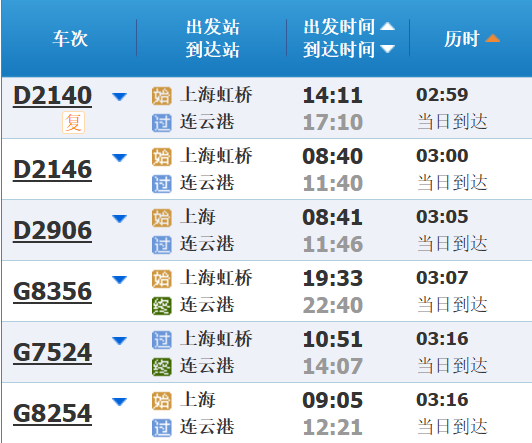
Task: Expand the G8356 stop list arrow
Action: click(x=119, y=280)
